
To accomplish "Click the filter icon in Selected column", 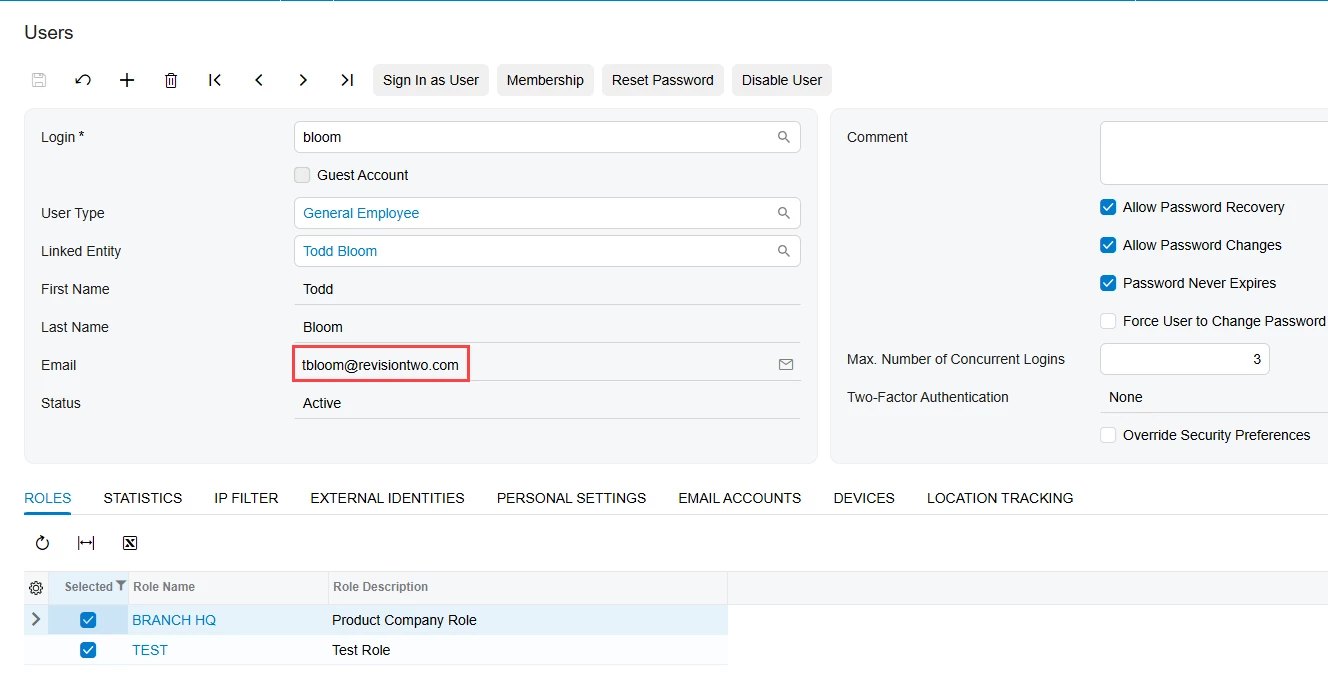I will click(121, 586).
